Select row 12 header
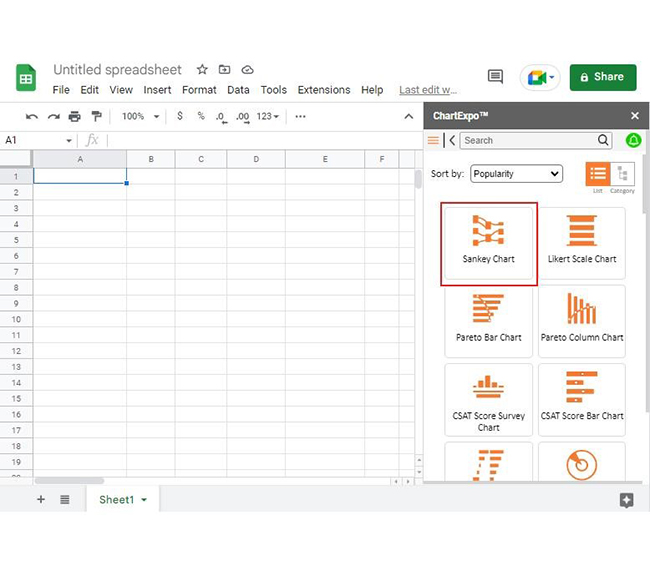 [16, 351]
